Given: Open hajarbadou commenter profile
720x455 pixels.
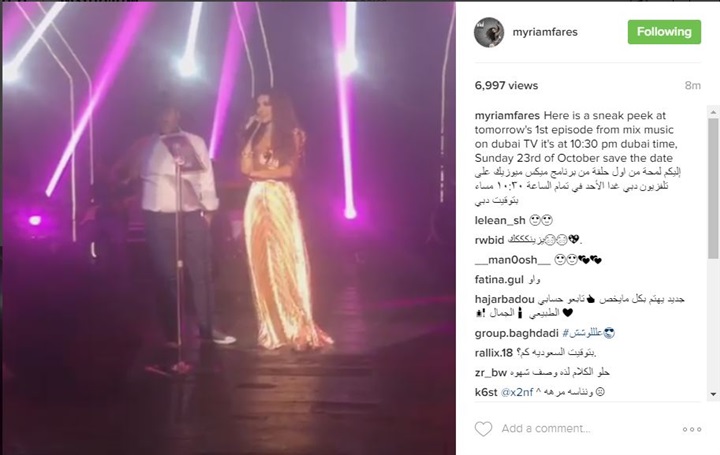Looking at the screenshot, I should click(505, 299).
